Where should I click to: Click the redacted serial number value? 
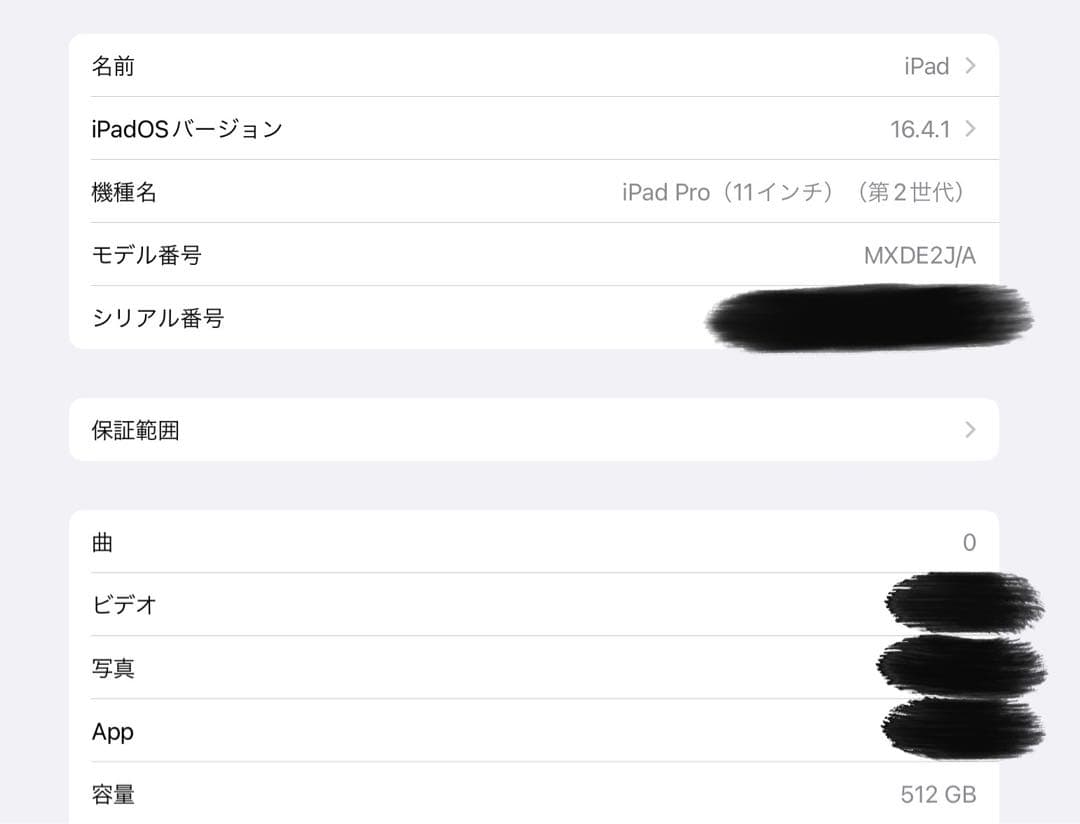coord(869,318)
